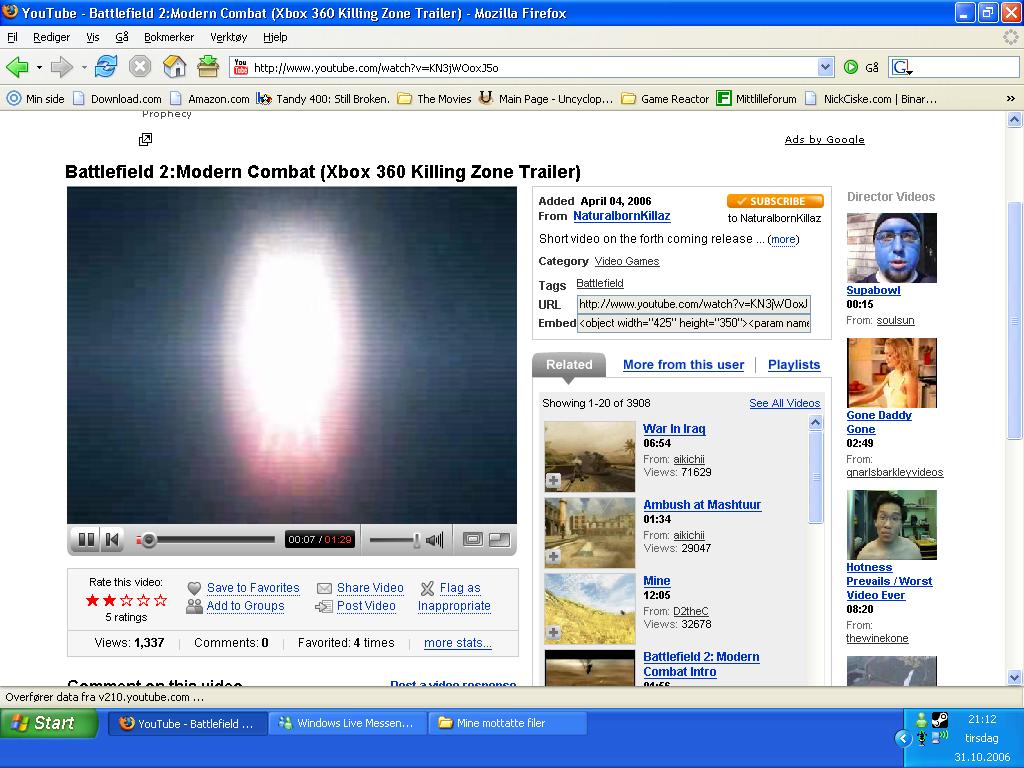Click the page scrollbar down arrow
1024x768 pixels.
pos(1014,677)
